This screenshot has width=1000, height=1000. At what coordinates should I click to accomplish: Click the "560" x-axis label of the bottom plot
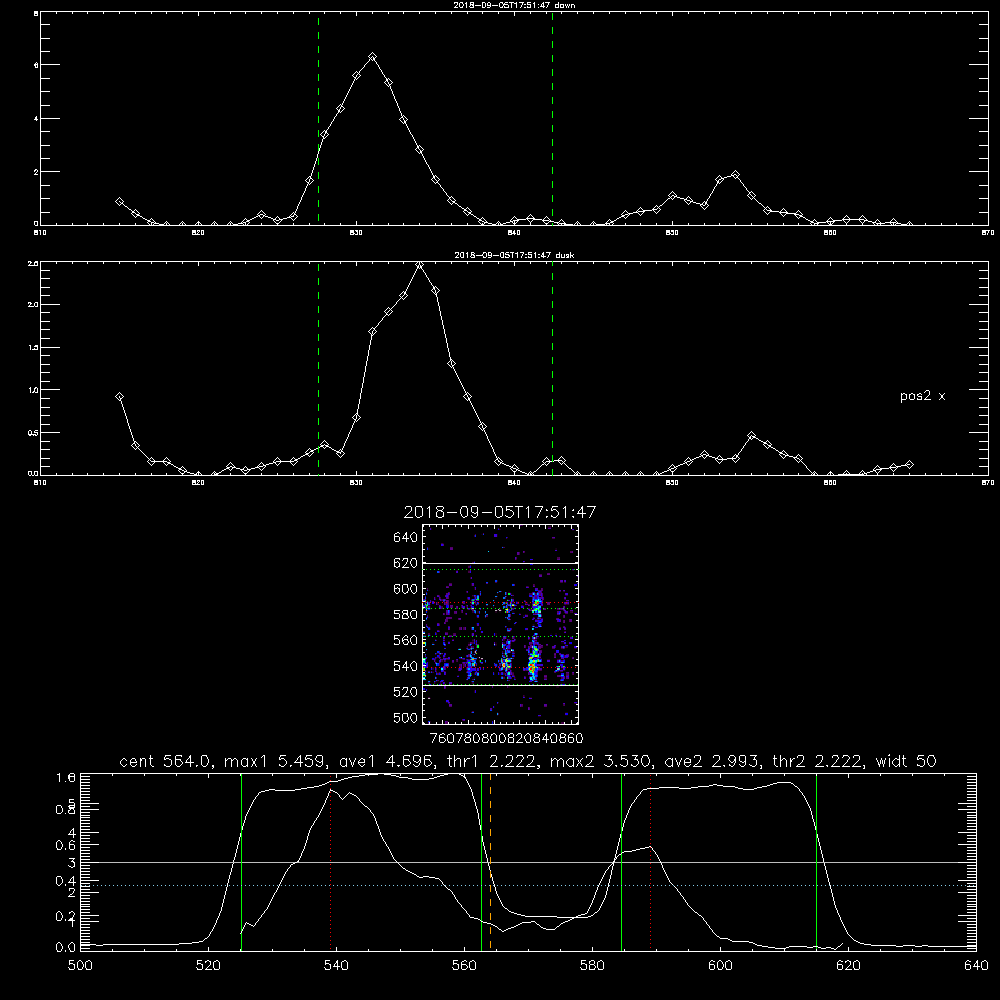pos(464,966)
